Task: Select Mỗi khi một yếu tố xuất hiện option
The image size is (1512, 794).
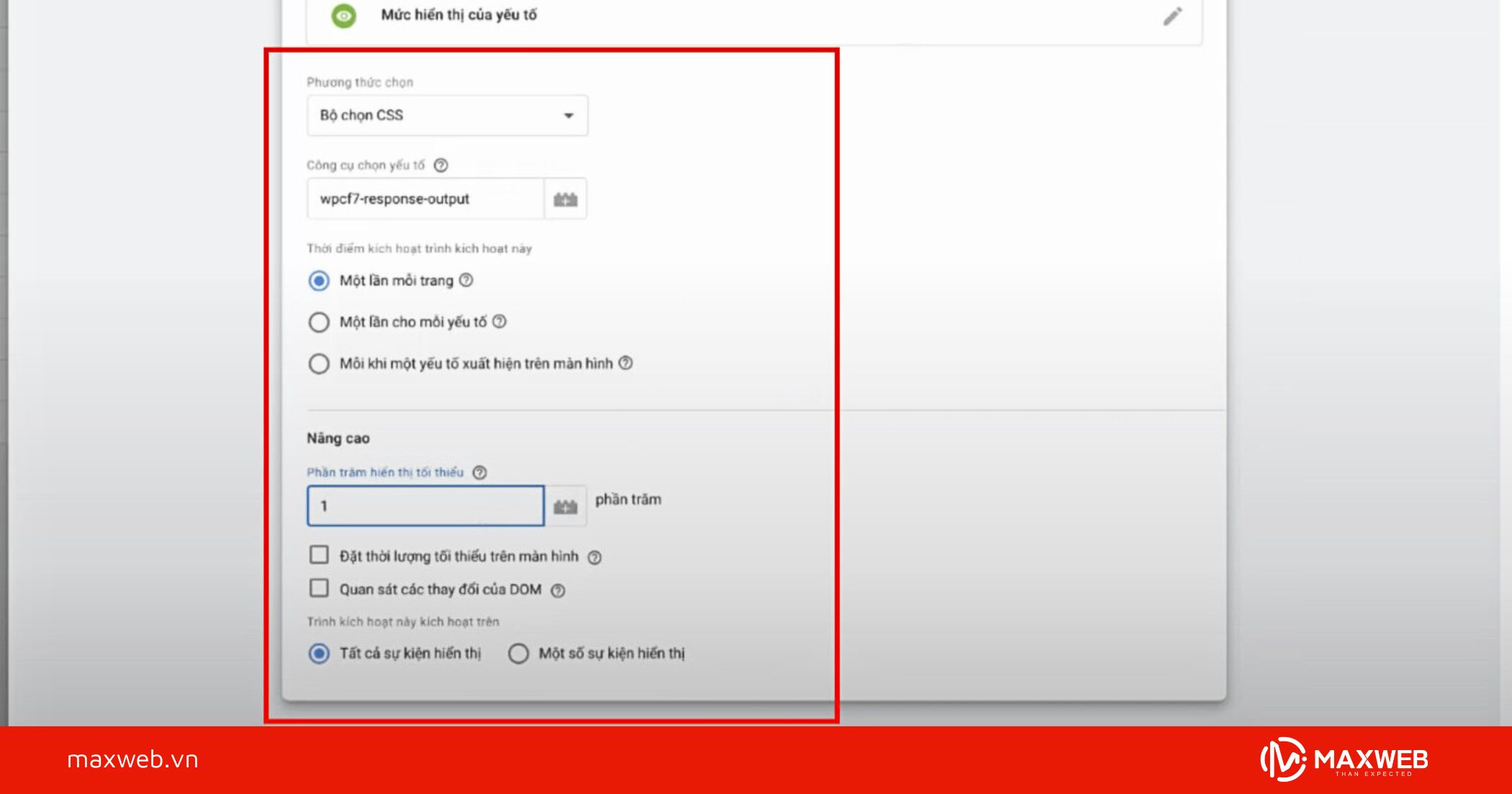Action: (x=319, y=364)
